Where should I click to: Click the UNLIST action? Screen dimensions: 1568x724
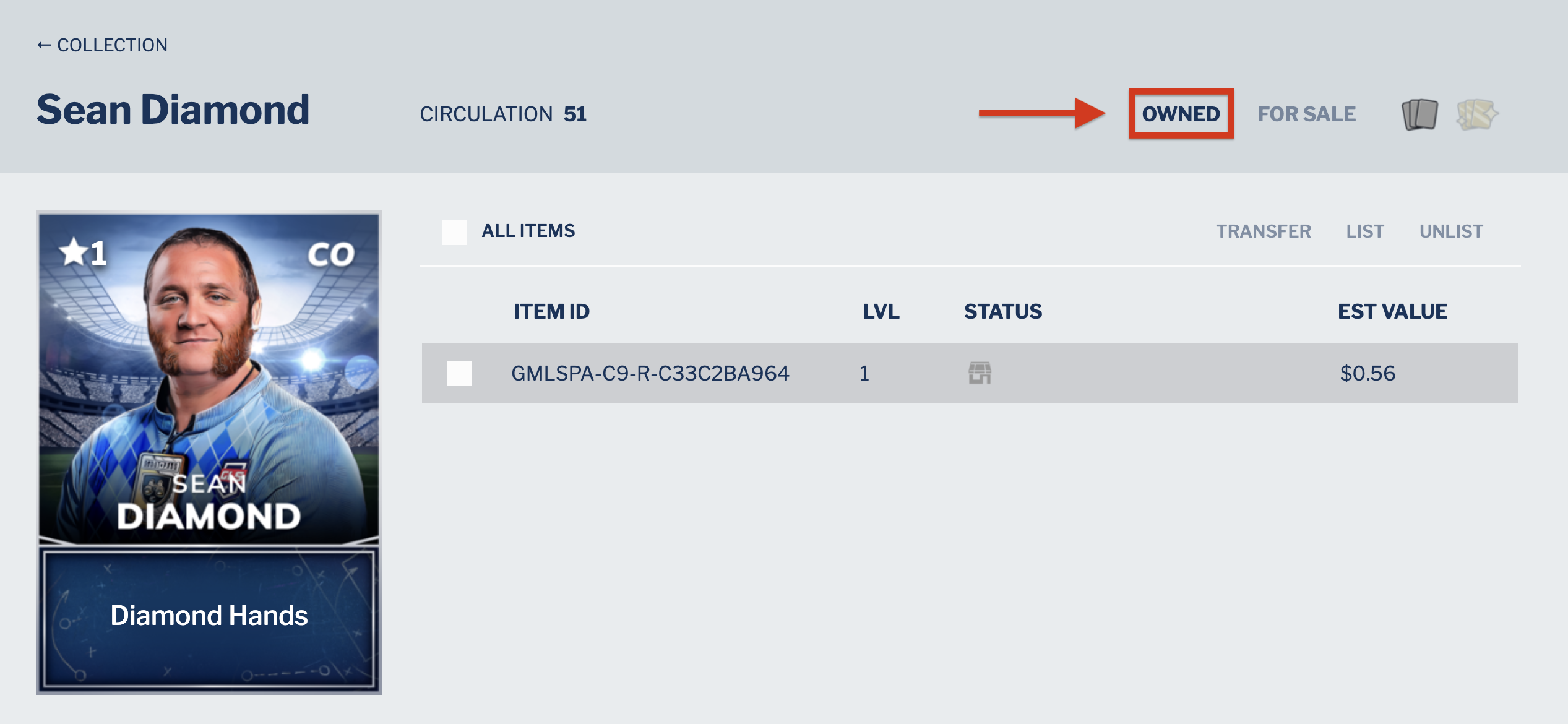[x=1451, y=231]
